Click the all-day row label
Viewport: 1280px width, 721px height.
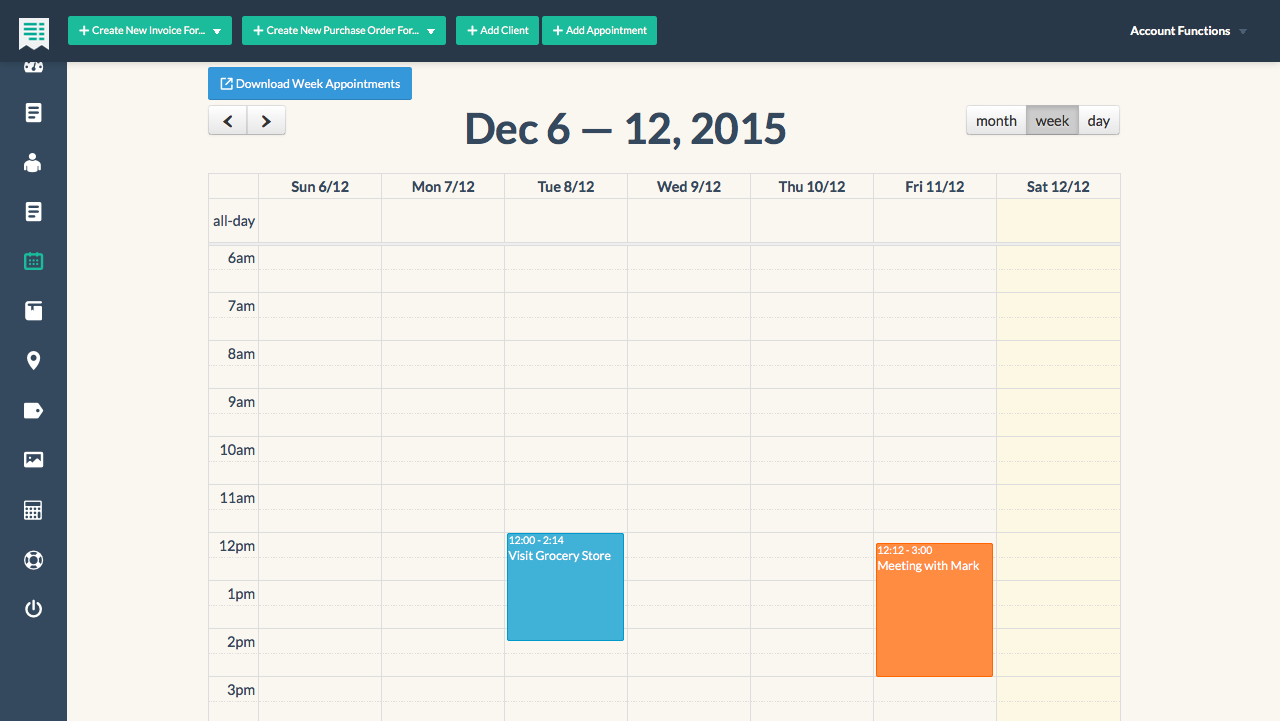click(x=233, y=220)
